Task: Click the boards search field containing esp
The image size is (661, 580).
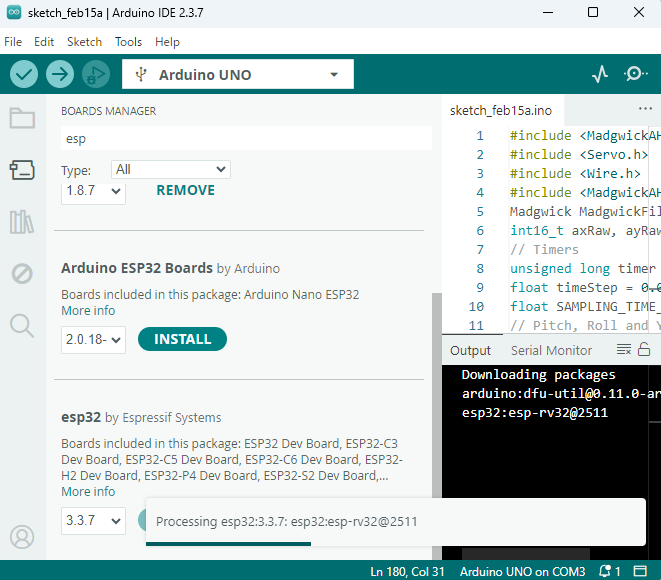Action: click(x=245, y=139)
